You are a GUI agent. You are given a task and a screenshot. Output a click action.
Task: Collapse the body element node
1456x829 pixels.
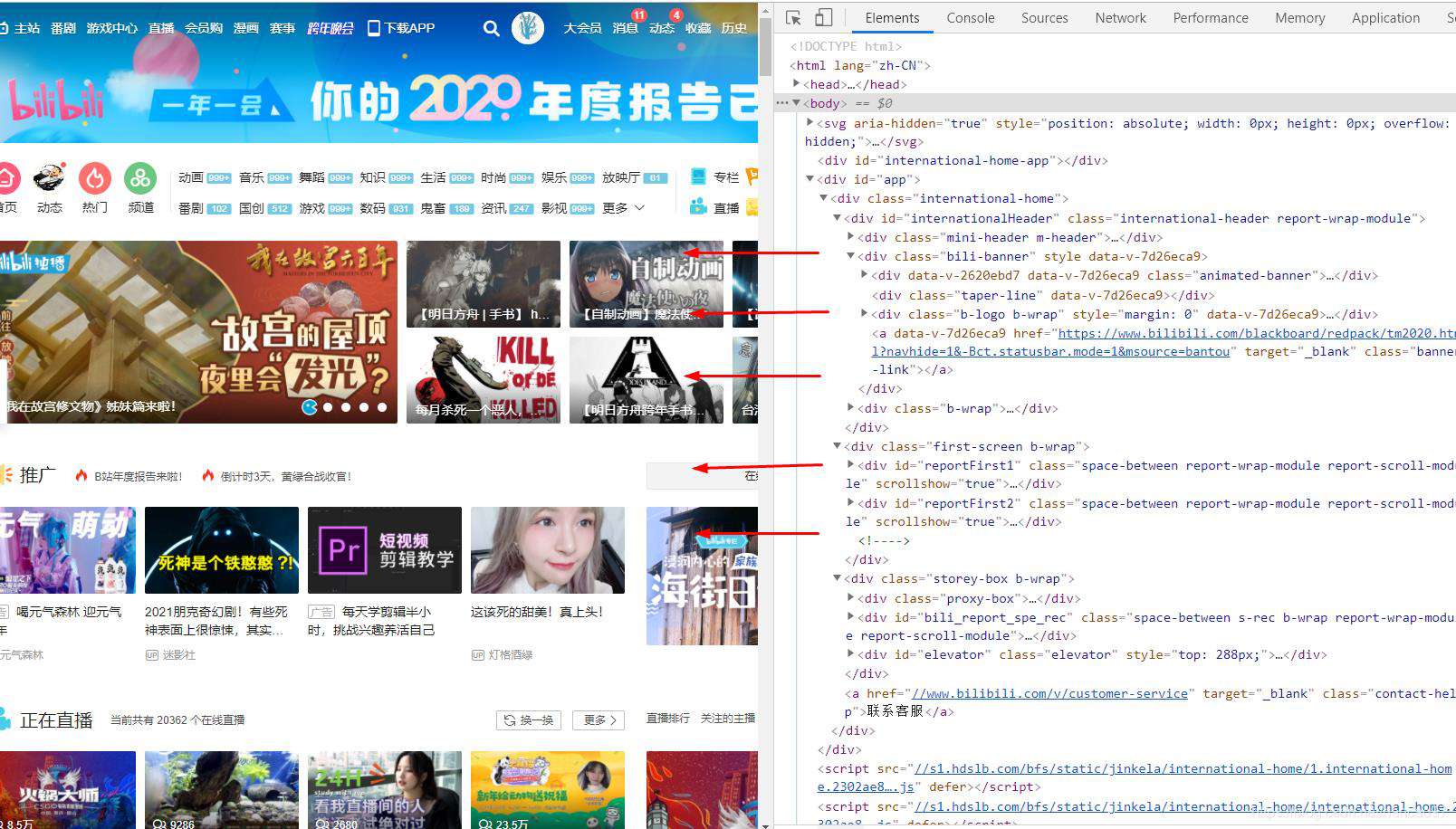(796, 102)
